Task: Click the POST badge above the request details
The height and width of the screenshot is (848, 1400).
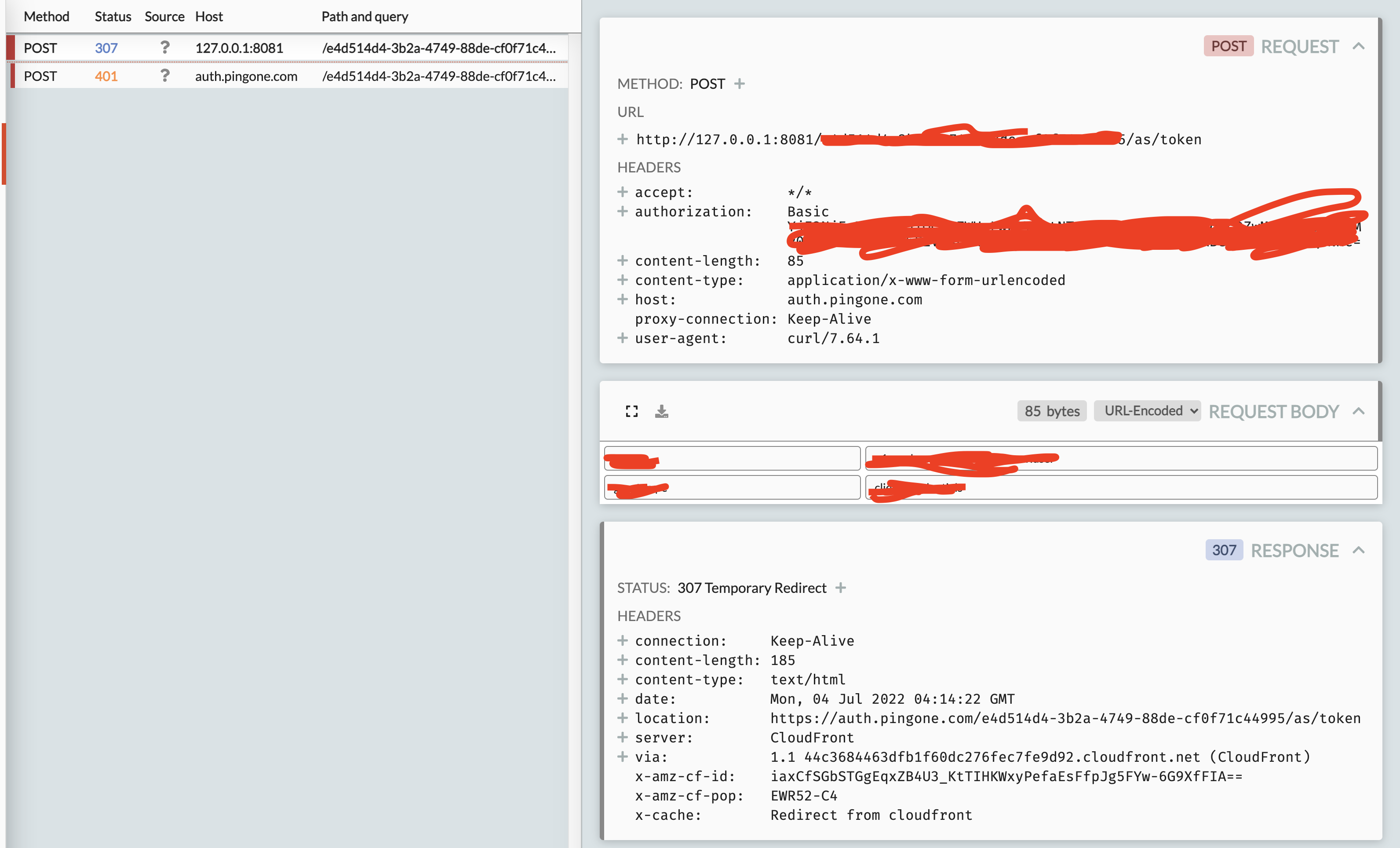Action: click(x=1228, y=46)
